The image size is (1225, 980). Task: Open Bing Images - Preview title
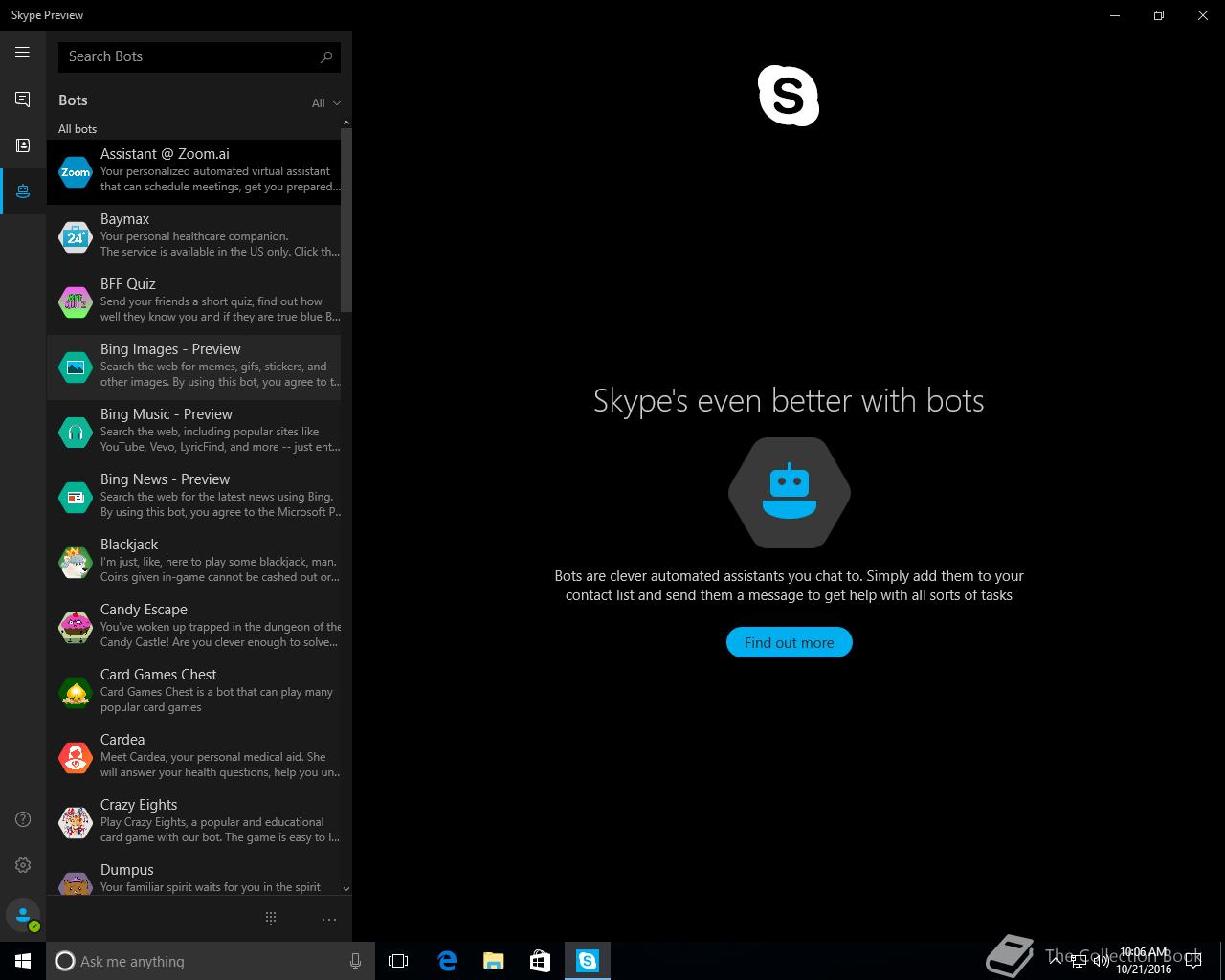(x=170, y=349)
